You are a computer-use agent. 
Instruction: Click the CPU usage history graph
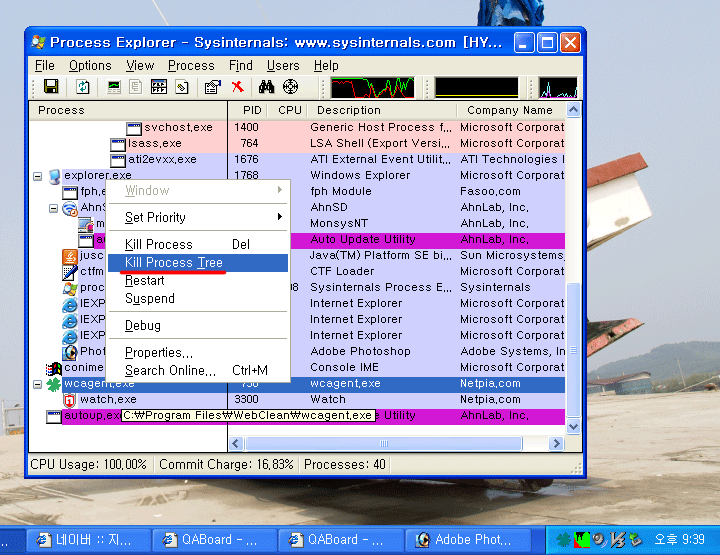[x=372, y=87]
